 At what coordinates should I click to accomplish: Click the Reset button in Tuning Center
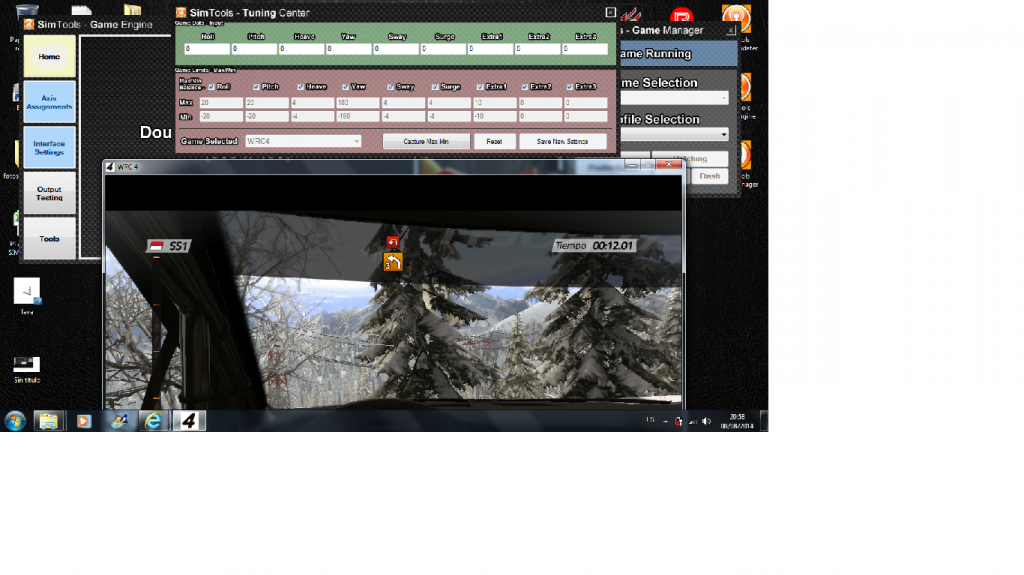(x=494, y=141)
